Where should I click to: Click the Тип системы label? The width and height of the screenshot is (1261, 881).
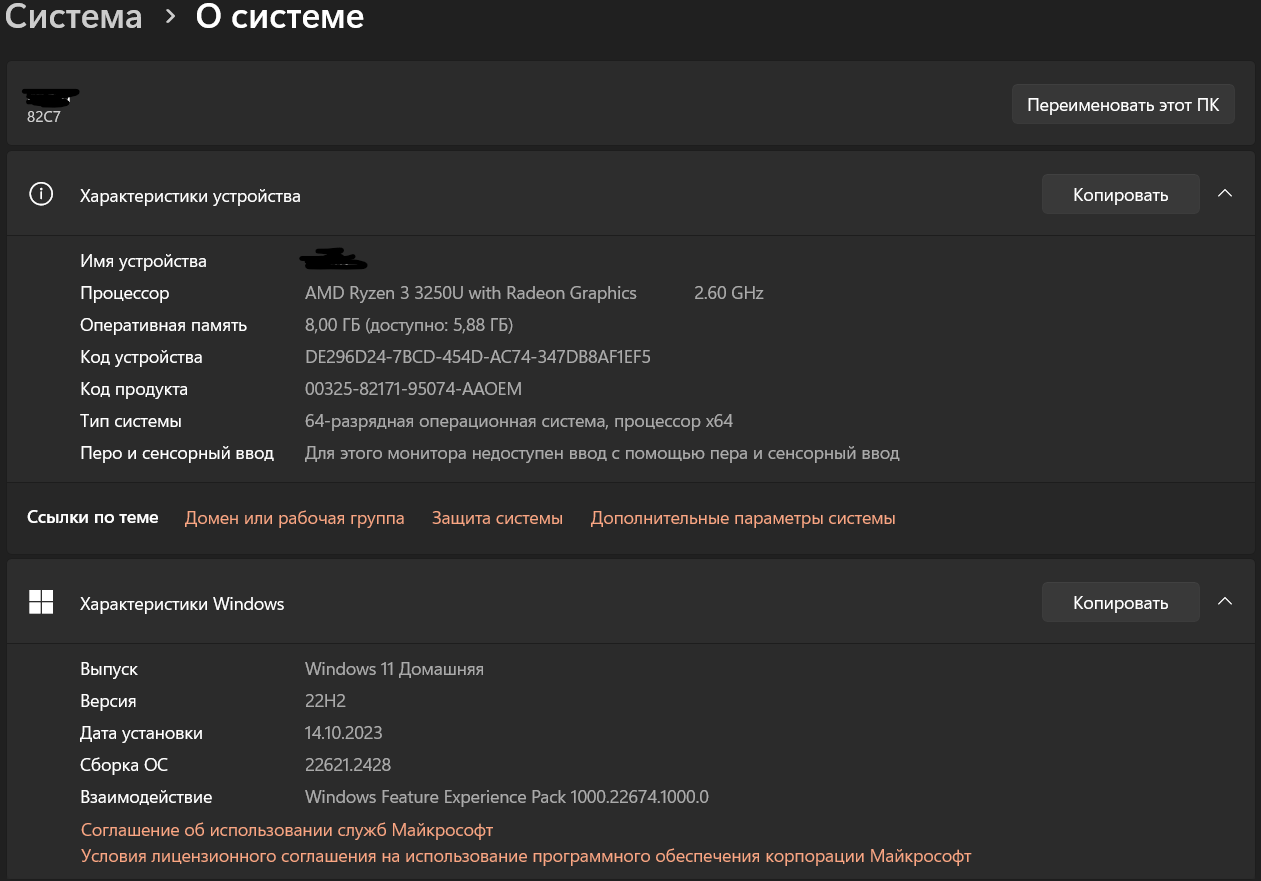[x=131, y=421]
